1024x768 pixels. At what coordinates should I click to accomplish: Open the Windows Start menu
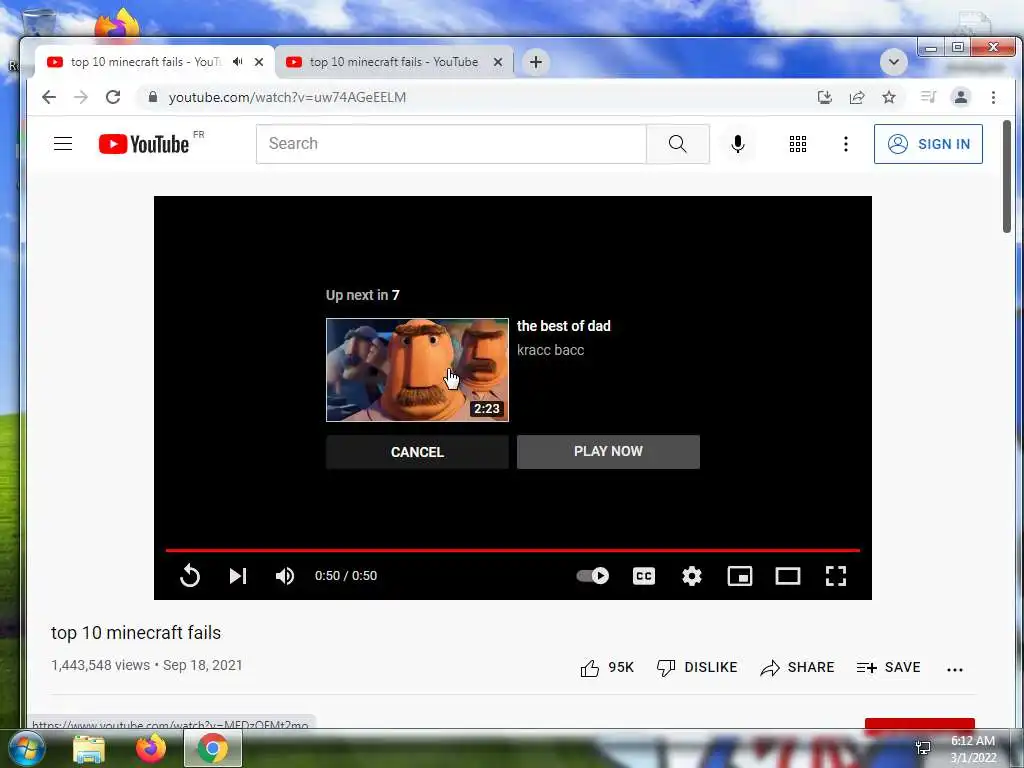tap(26, 749)
